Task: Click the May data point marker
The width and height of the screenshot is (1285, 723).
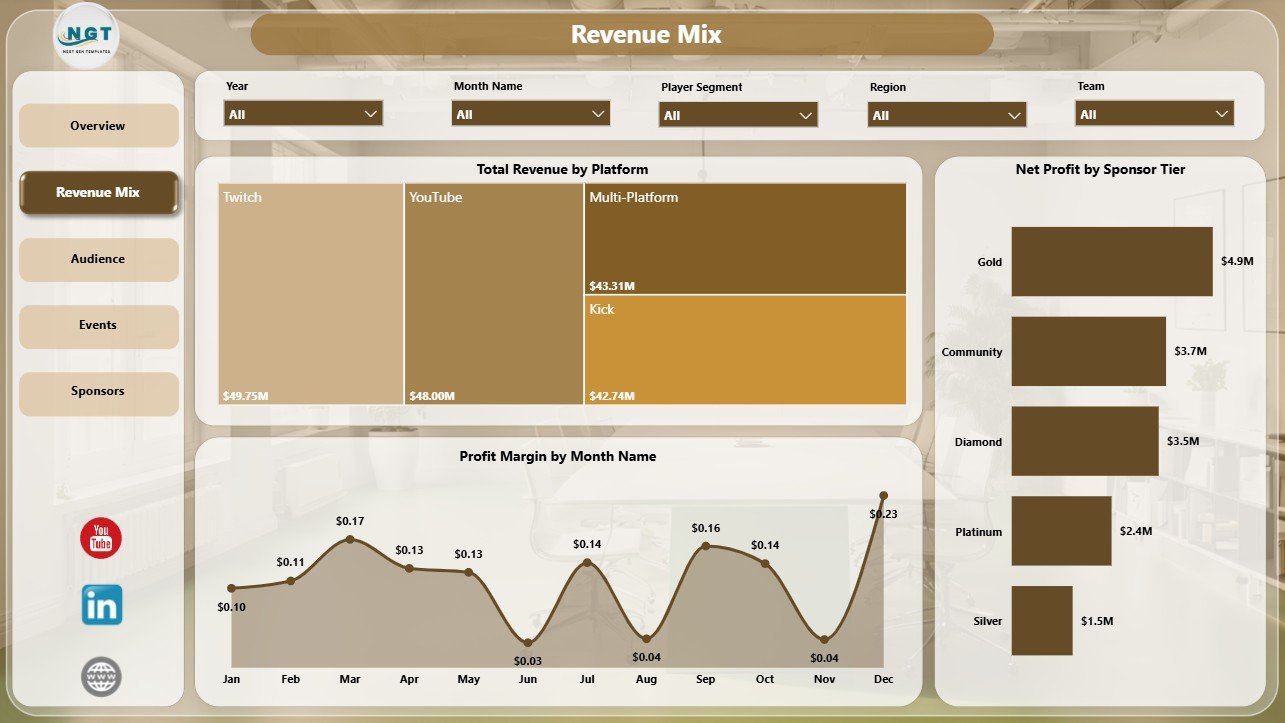Action: 469,572
